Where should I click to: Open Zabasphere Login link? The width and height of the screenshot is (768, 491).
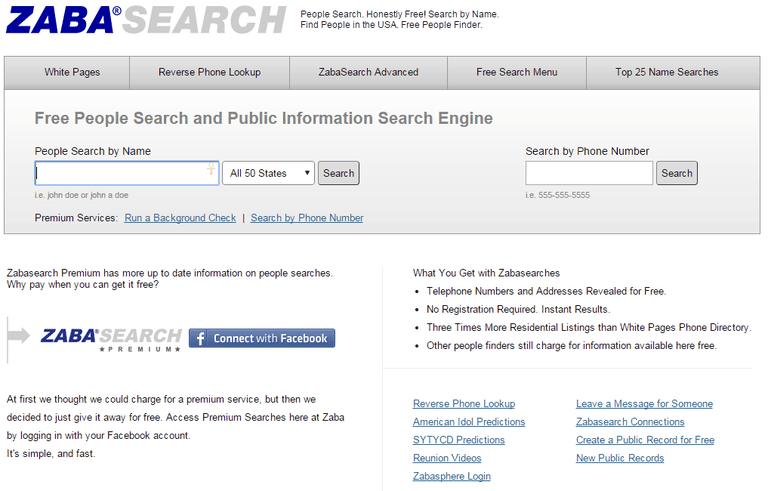(x=452, y=476)
